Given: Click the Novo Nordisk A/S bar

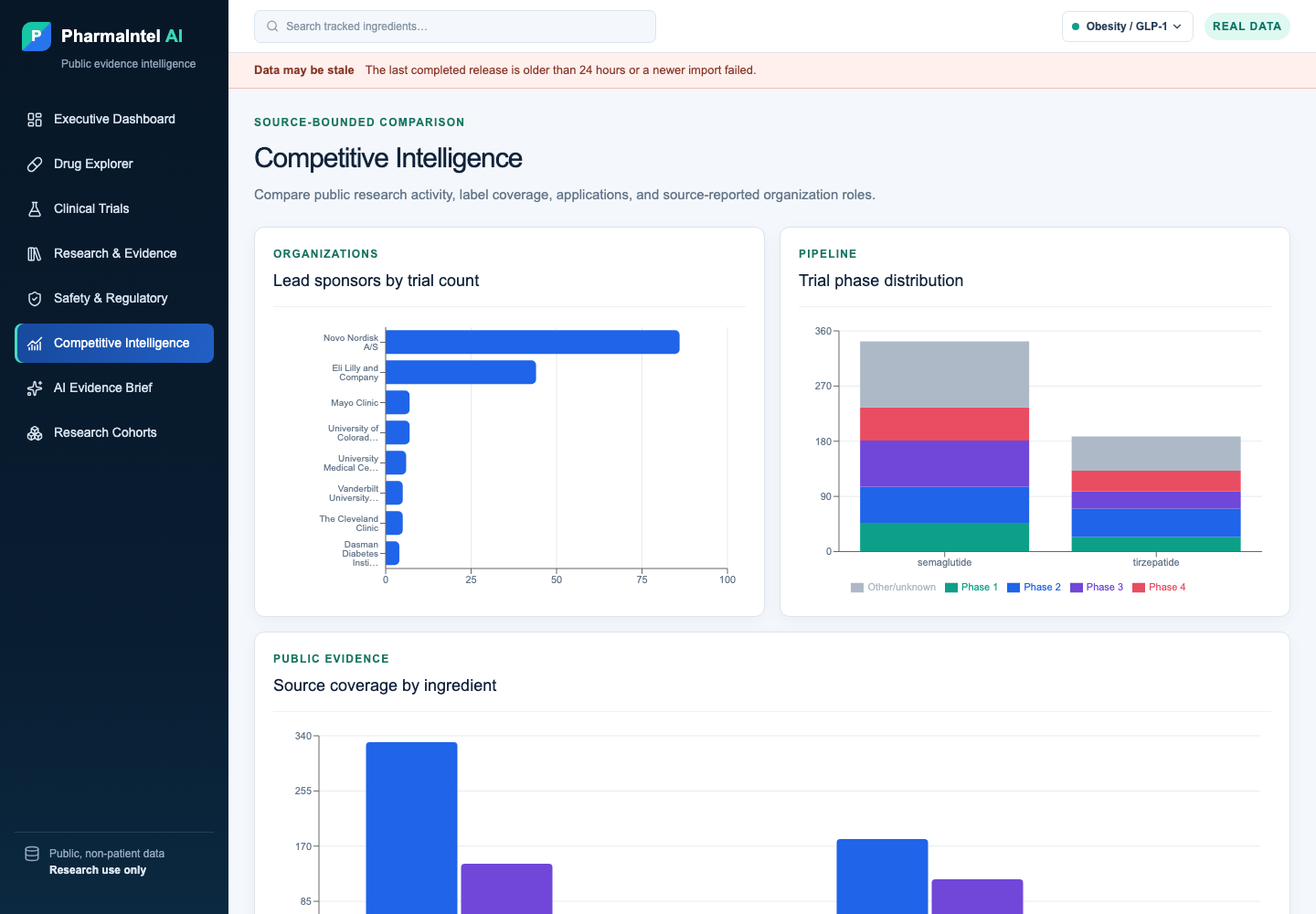Looking at the screenshot, I should 533,342.
